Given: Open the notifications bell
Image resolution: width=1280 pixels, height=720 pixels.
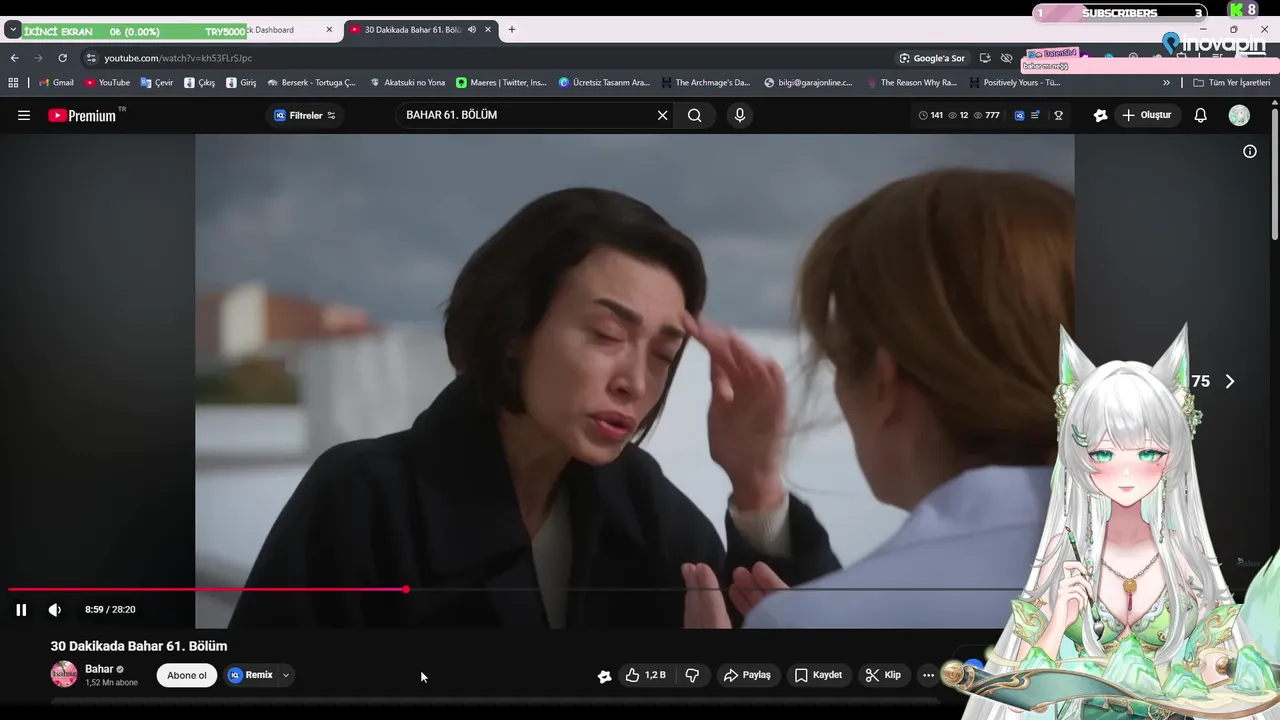Looking at the screenshot, I should pyautogui.click(x=1200, y=115).
